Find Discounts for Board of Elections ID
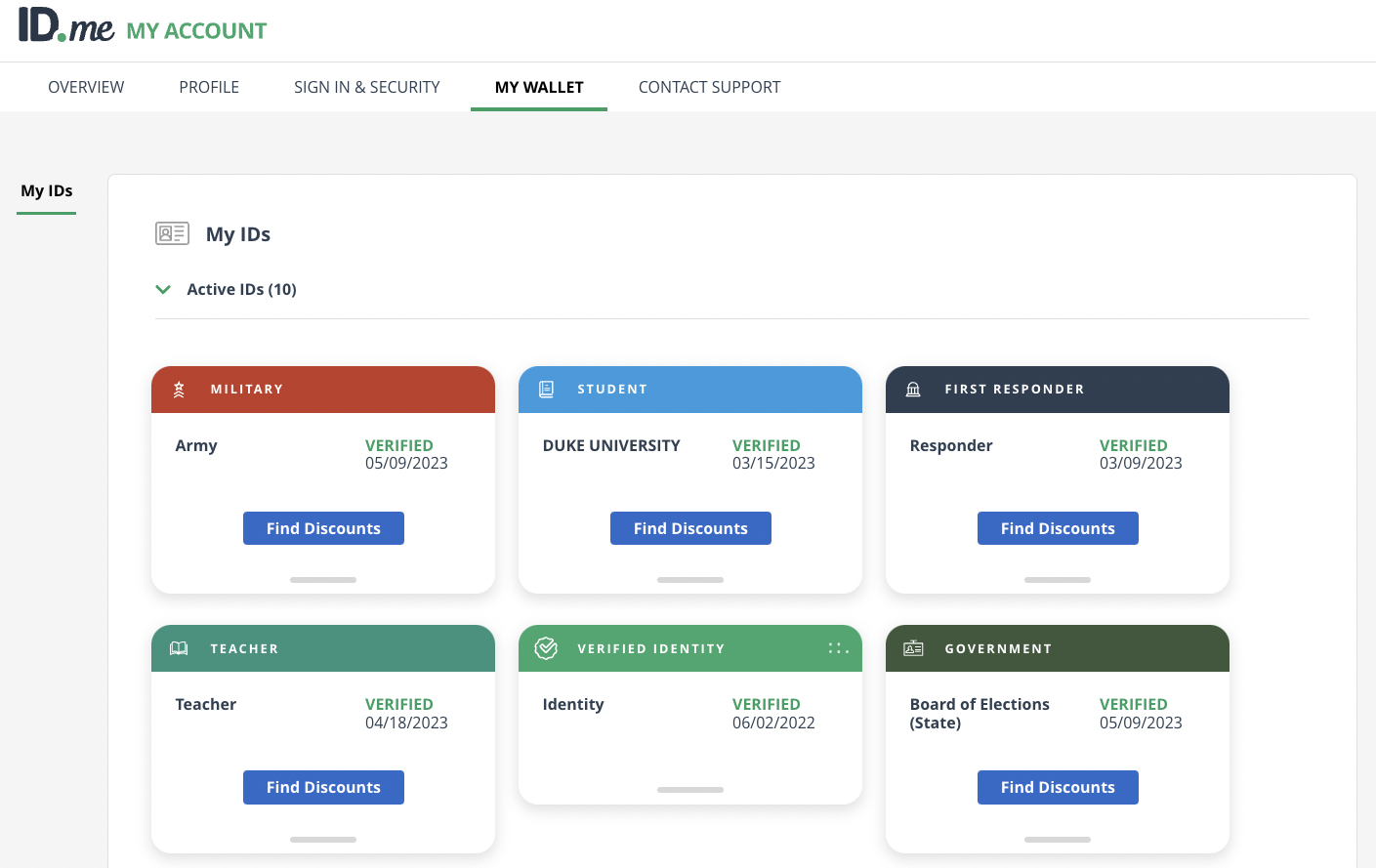Image resolution: width=1376 pixels, height=868 pixels. [1058, 787]
